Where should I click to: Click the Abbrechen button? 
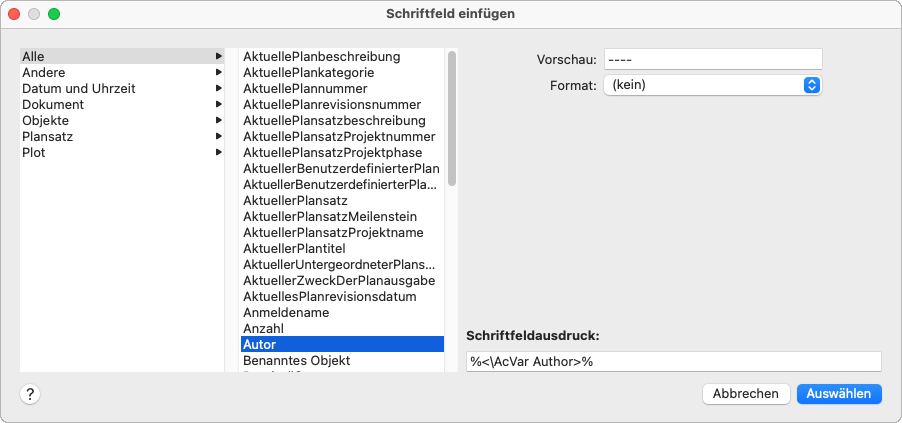click(x=746, y=394)
